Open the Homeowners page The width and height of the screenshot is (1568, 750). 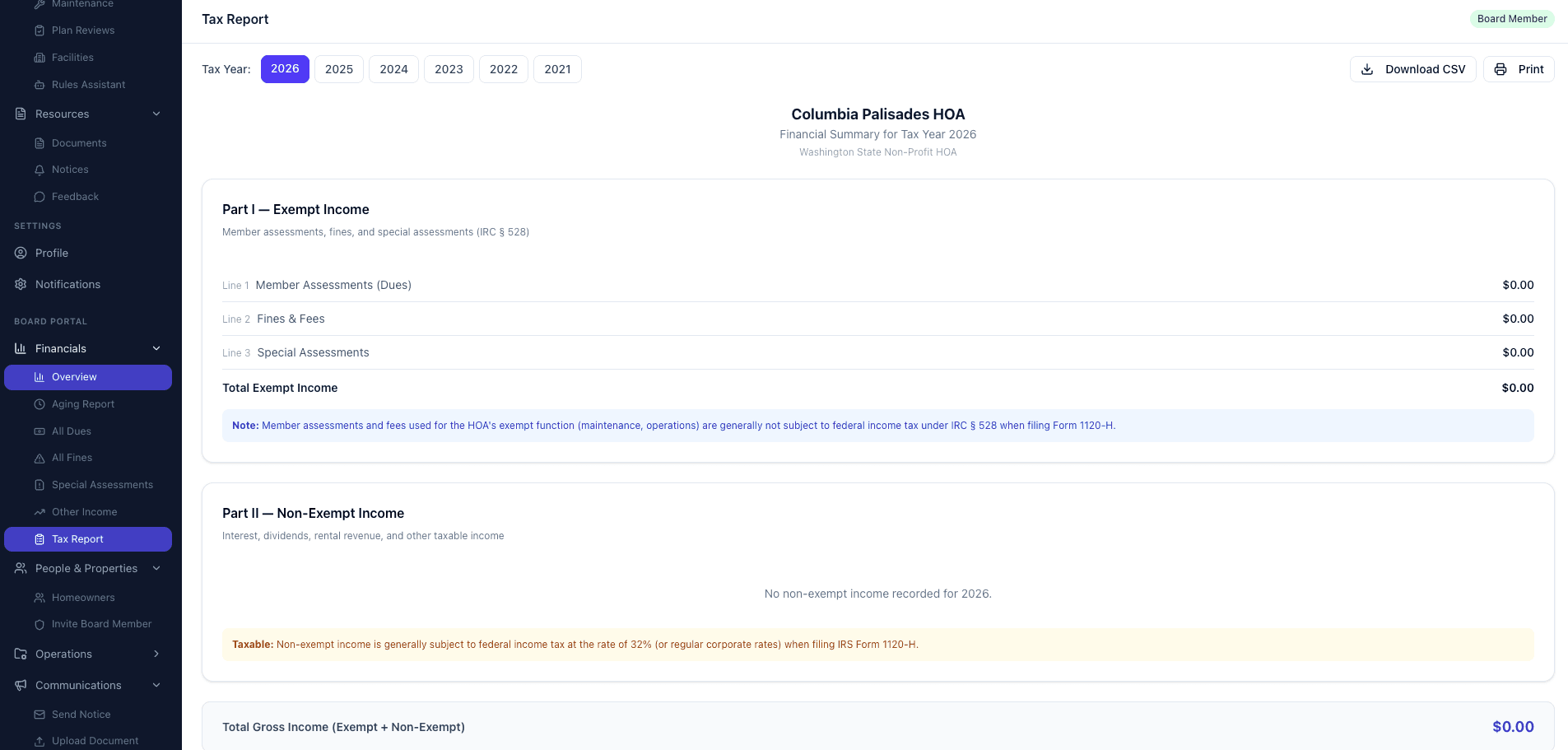83,598
